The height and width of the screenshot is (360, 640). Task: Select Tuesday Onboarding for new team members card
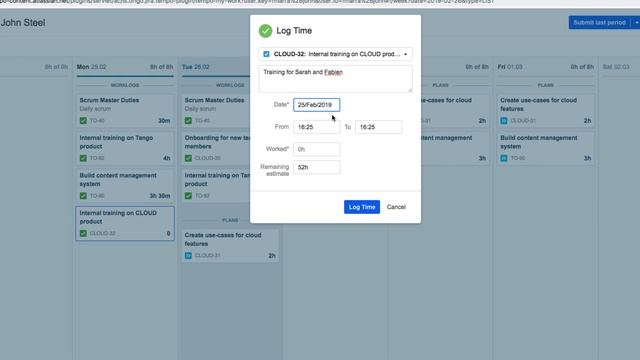tap(216, 148)
